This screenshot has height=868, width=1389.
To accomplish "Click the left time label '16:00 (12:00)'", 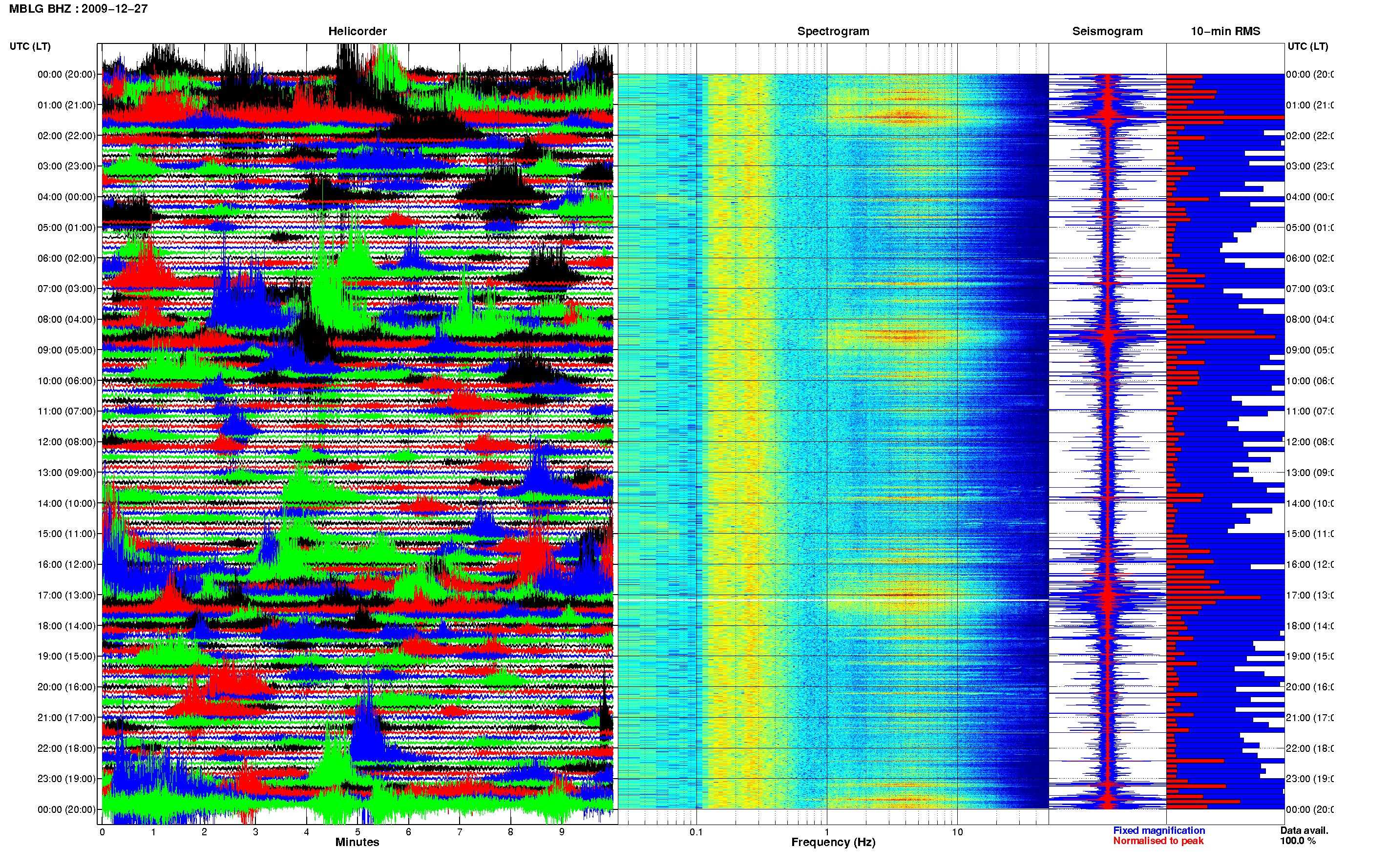I will [66, 564].
